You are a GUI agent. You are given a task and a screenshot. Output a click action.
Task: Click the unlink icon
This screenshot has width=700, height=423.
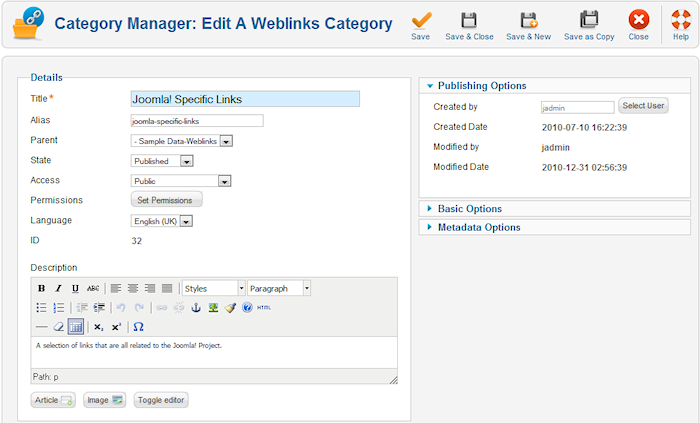(x=179, y=307)
